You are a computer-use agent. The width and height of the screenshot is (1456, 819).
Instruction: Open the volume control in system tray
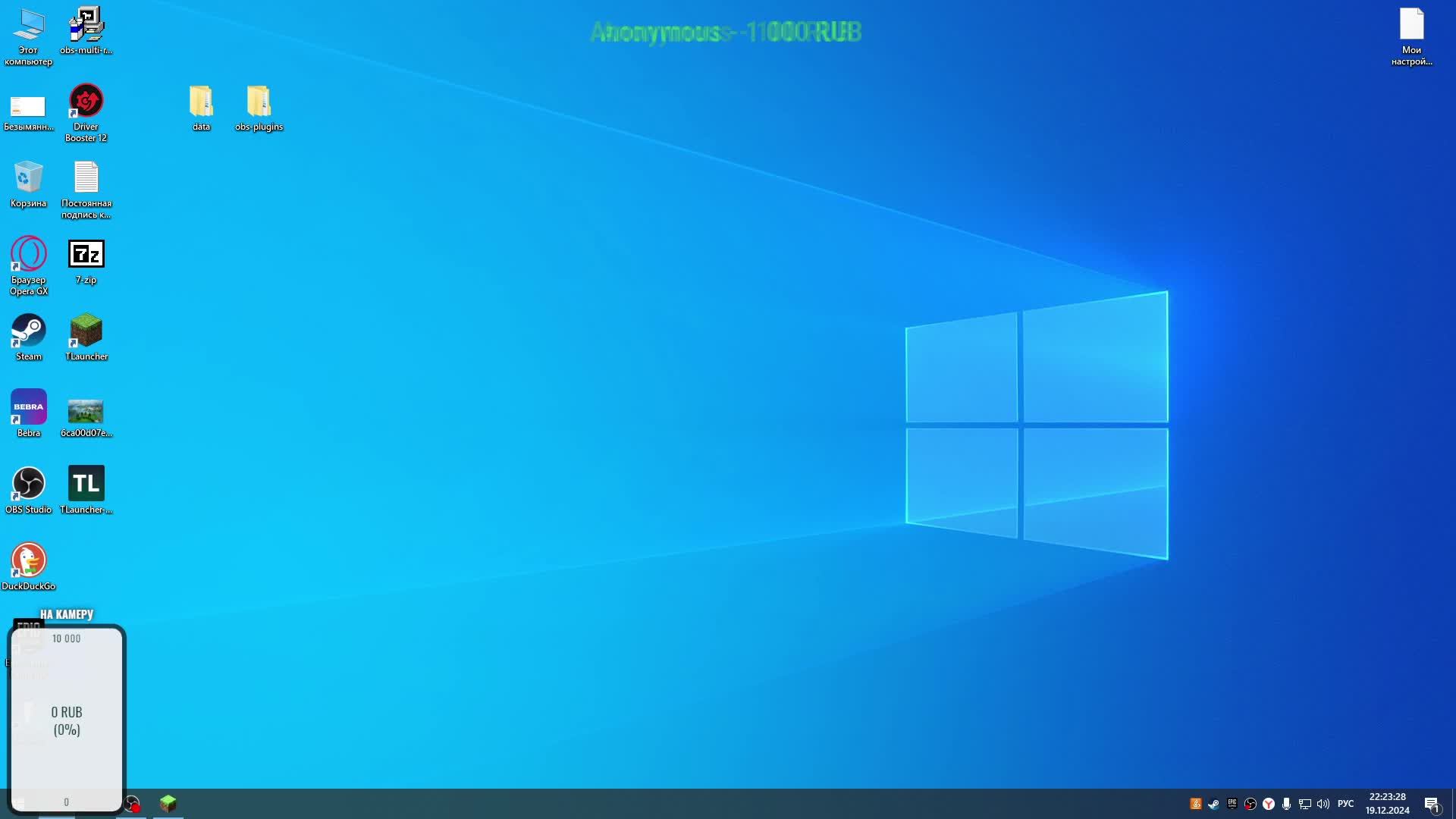[x=1323, y=804]
